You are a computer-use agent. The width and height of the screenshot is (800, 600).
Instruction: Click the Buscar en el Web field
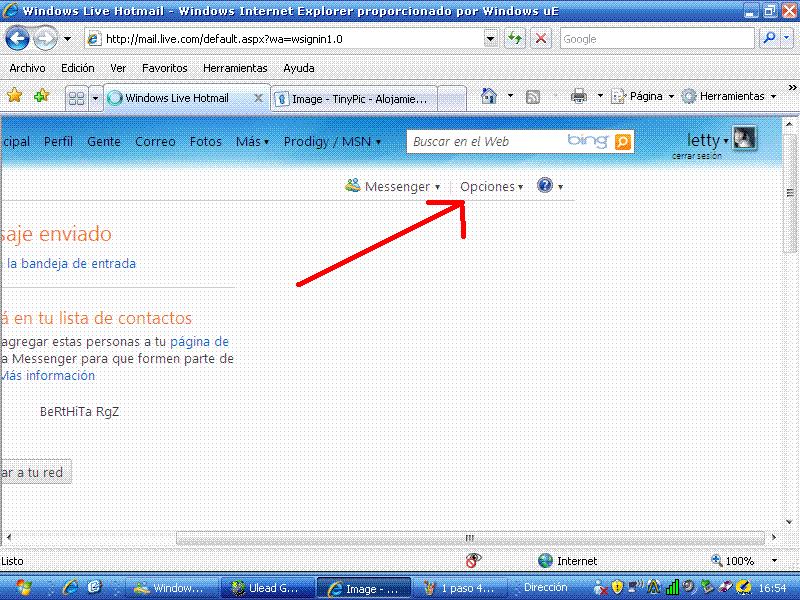click(485, 141)
